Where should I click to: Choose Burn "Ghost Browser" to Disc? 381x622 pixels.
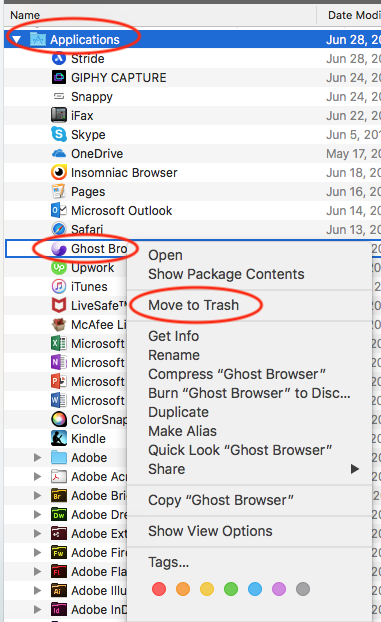(x=249, y=393)
